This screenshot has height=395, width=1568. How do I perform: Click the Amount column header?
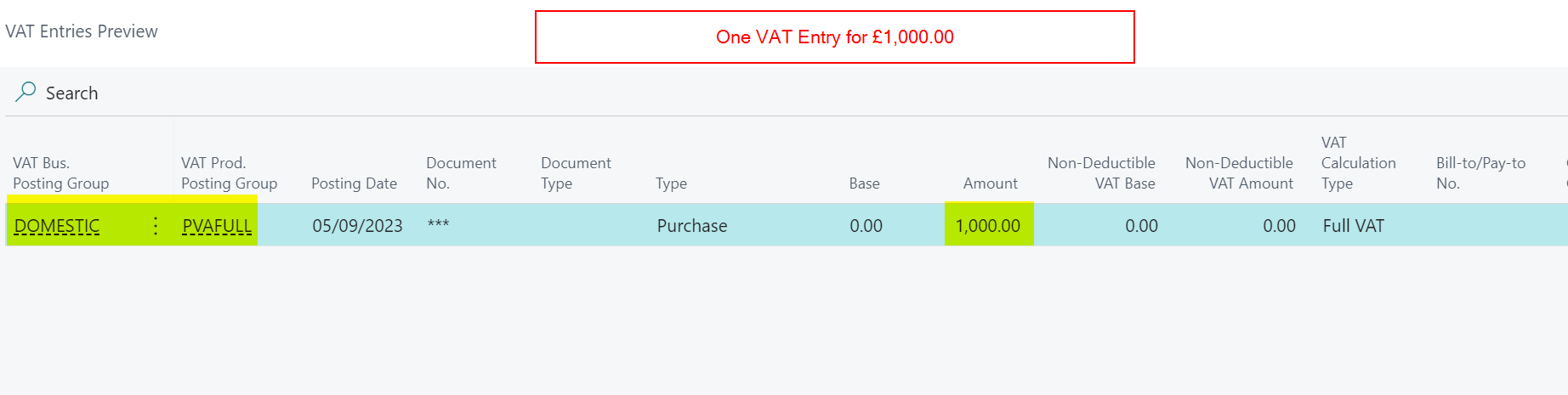pyautogui.click(x=990, y=183)
